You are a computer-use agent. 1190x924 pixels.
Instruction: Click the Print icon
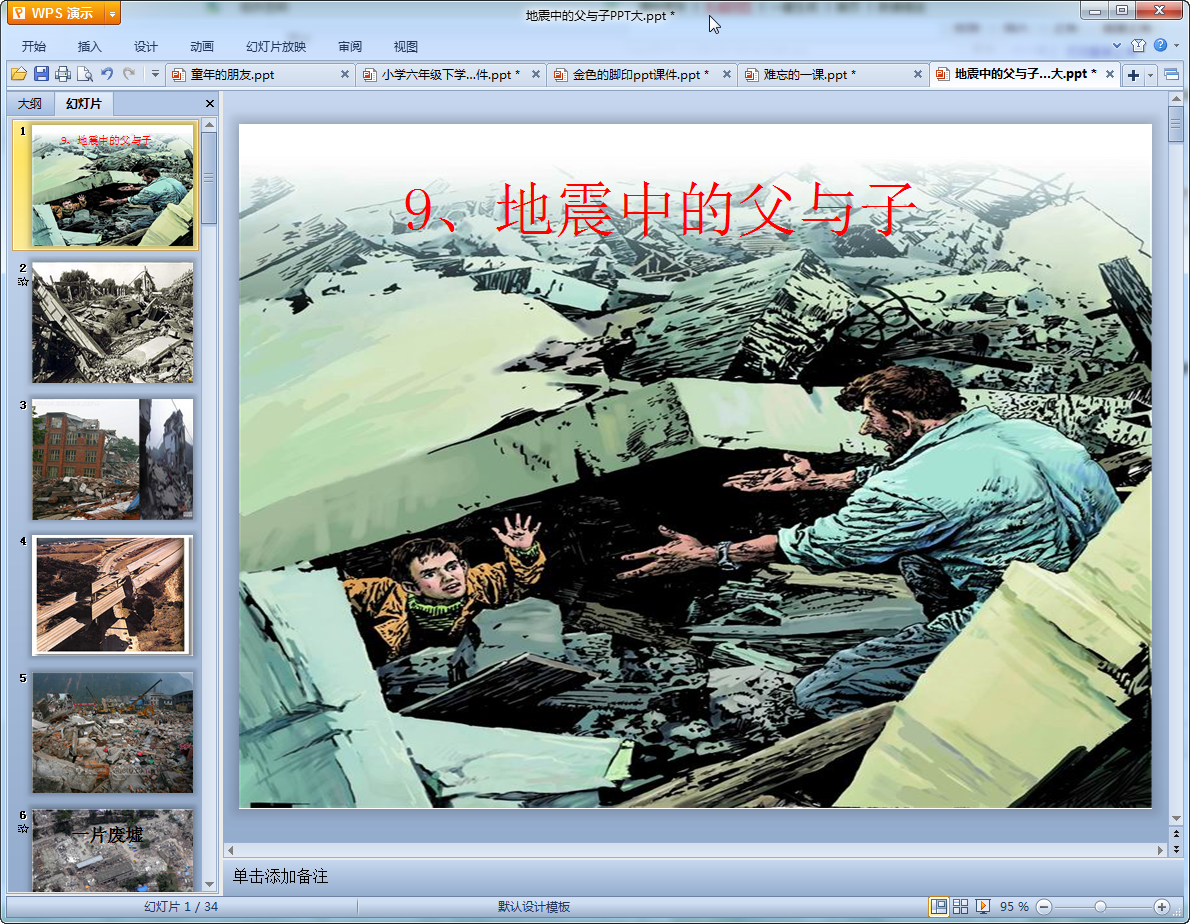coord(63,74)
